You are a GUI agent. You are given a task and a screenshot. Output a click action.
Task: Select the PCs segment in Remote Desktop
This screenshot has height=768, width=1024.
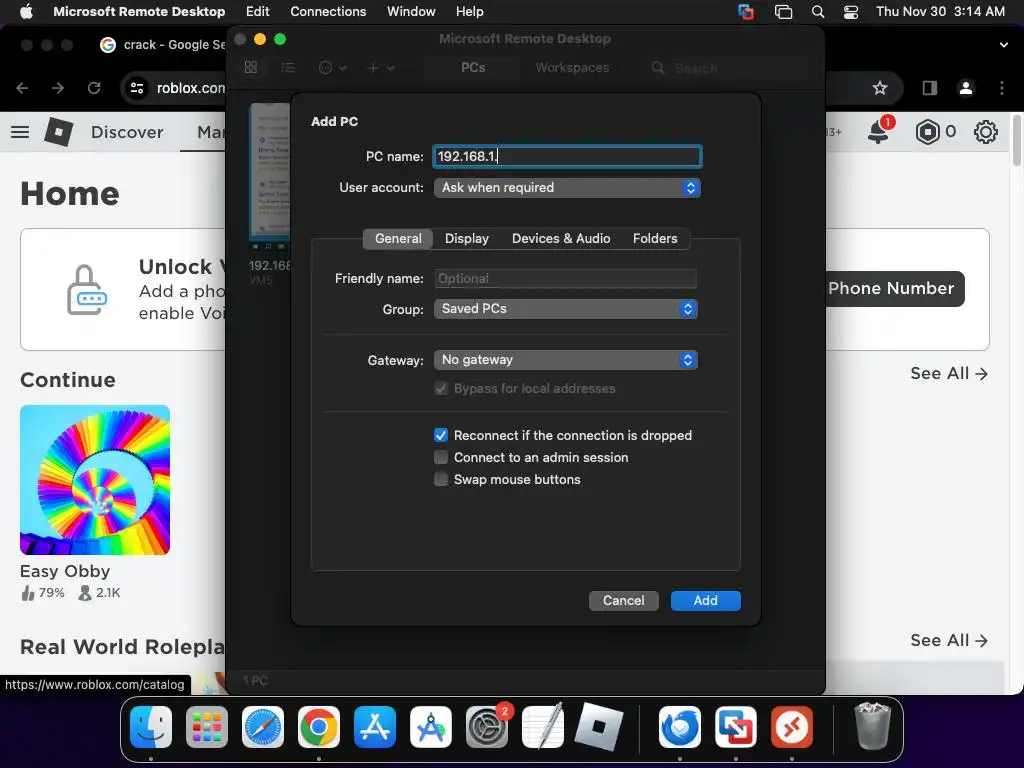click(x=473, y=67)
